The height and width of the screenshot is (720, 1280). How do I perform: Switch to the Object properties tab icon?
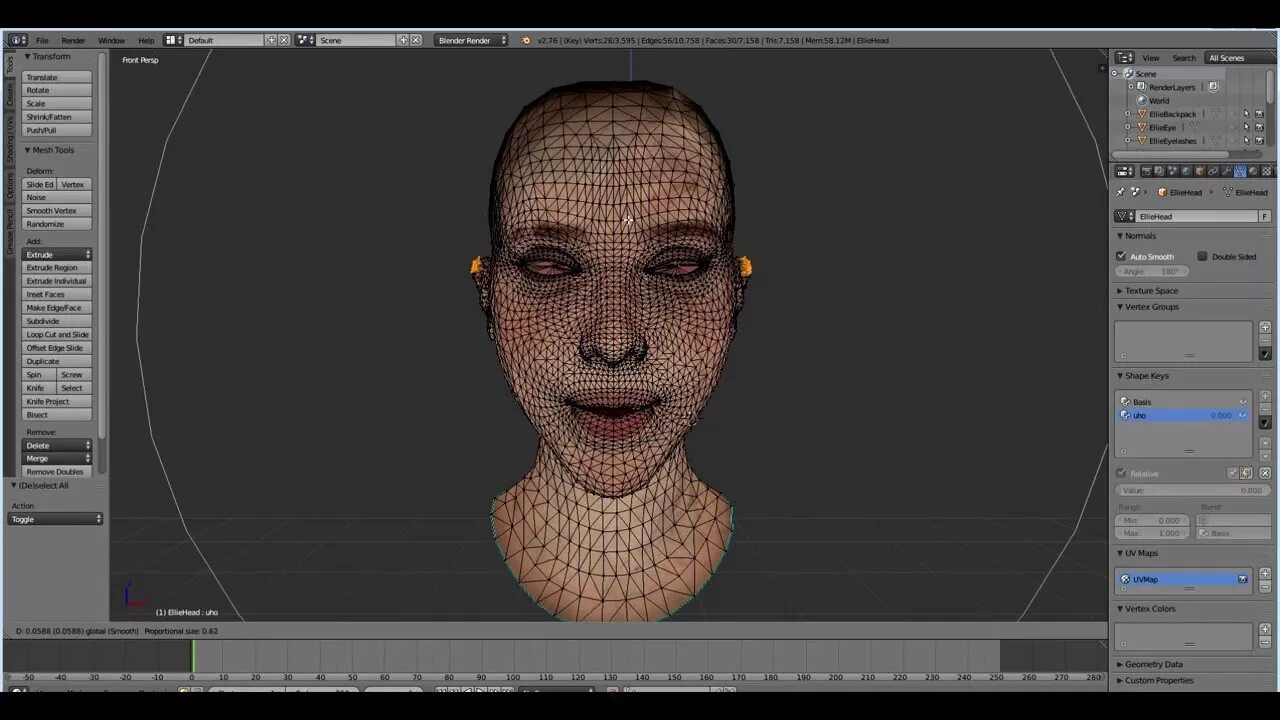click(1199, 172)
